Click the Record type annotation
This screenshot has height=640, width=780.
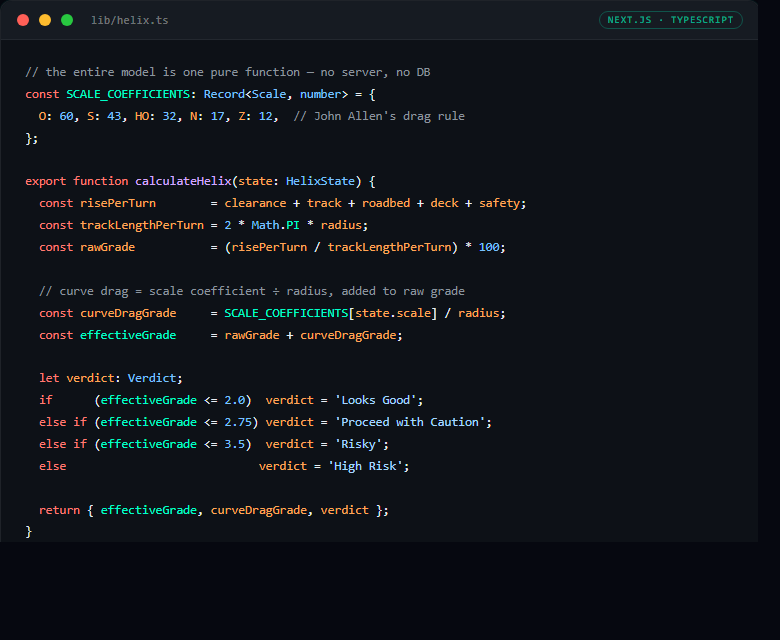(224, 94)
